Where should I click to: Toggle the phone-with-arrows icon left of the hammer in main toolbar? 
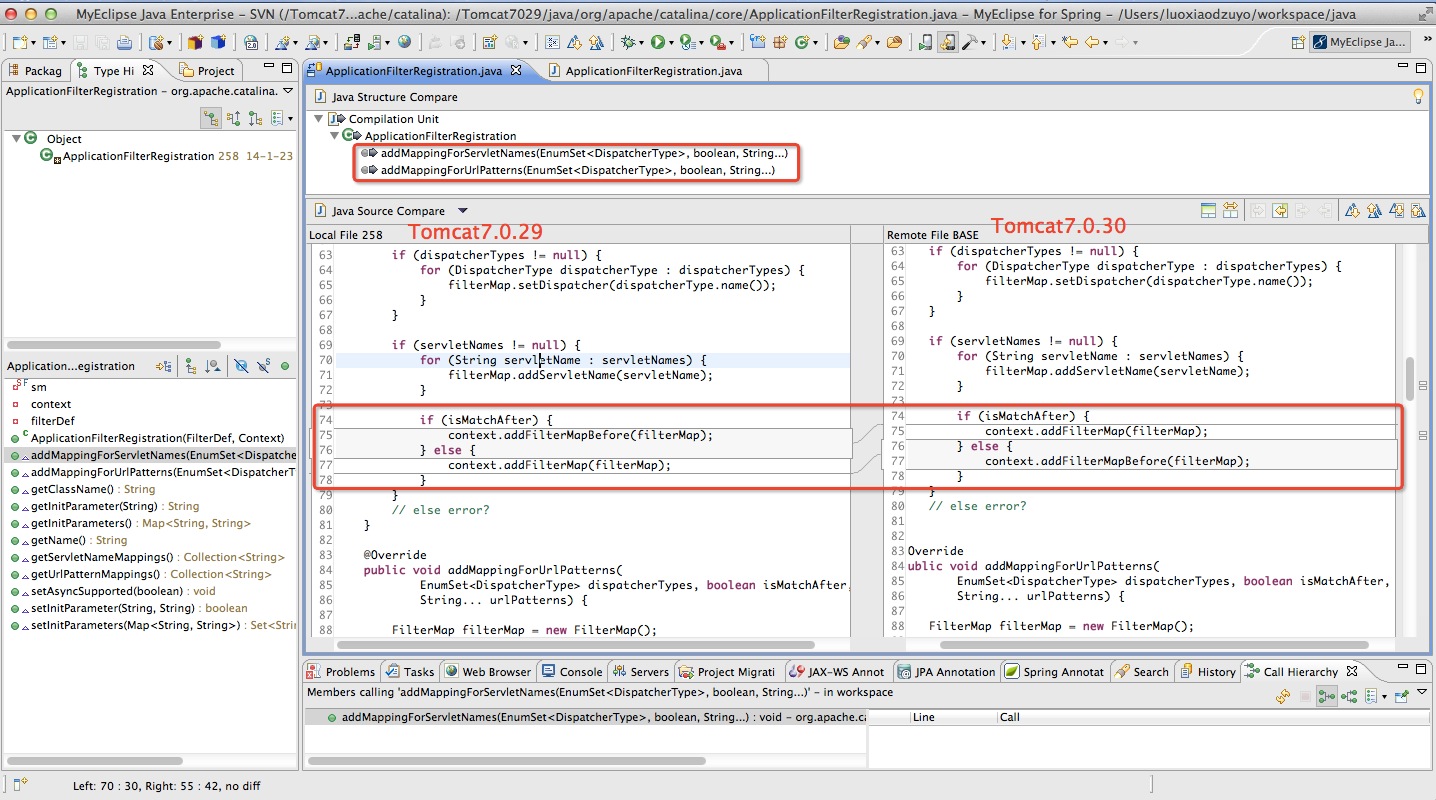(948, 42)
